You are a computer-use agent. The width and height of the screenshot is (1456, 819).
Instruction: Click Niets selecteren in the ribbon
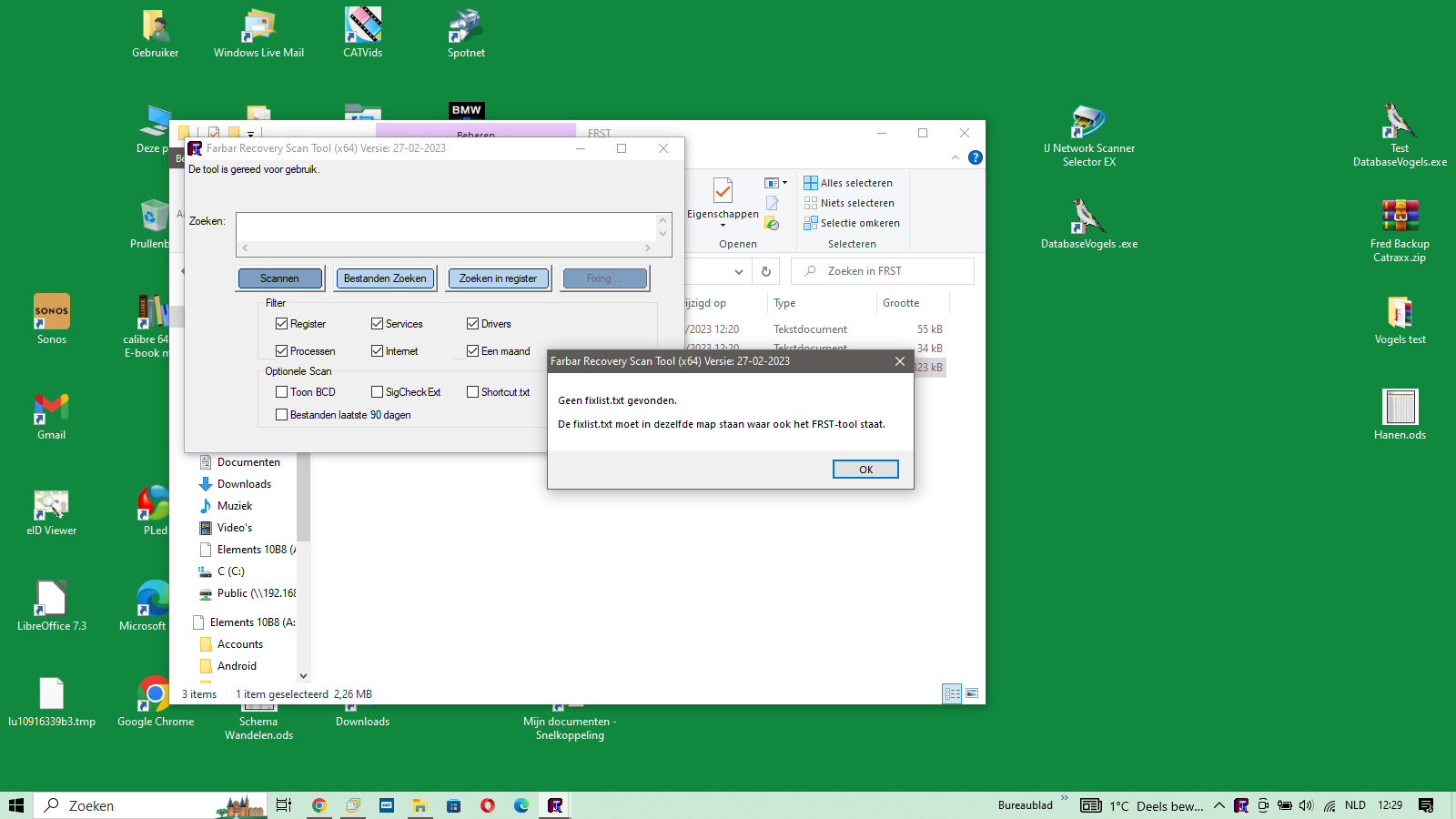tap(849, 203)
